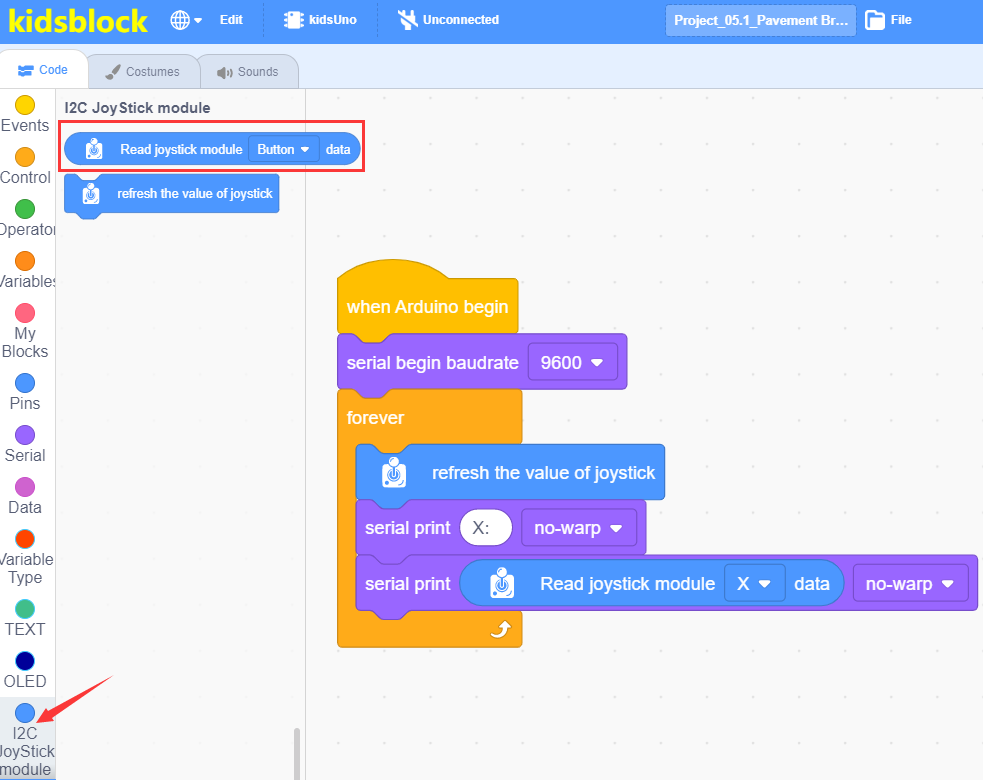Open the 9600 baudrate dropdown
The image size is (983, 780).
[572, 362]
